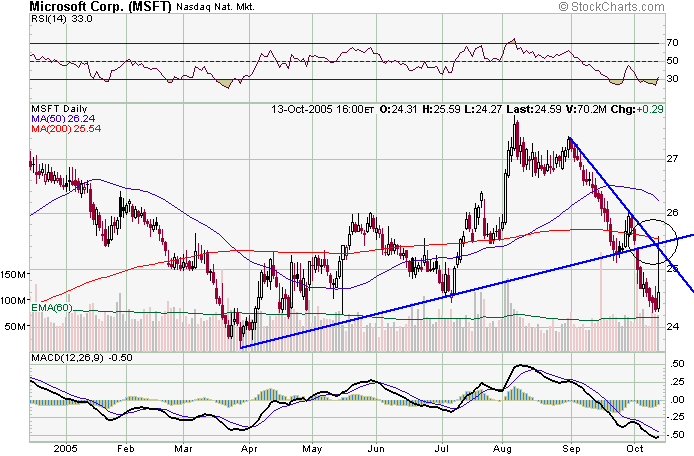694x456 pixels.
Task: Click the Chg:+0.29 change value
Action: tap(637, 109)
